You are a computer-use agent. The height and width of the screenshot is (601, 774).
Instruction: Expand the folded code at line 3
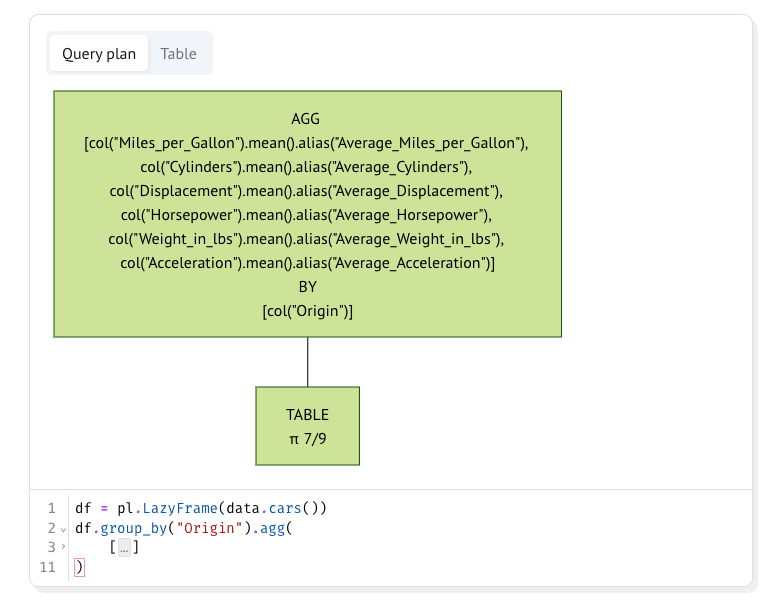click(x=64, y=547)
